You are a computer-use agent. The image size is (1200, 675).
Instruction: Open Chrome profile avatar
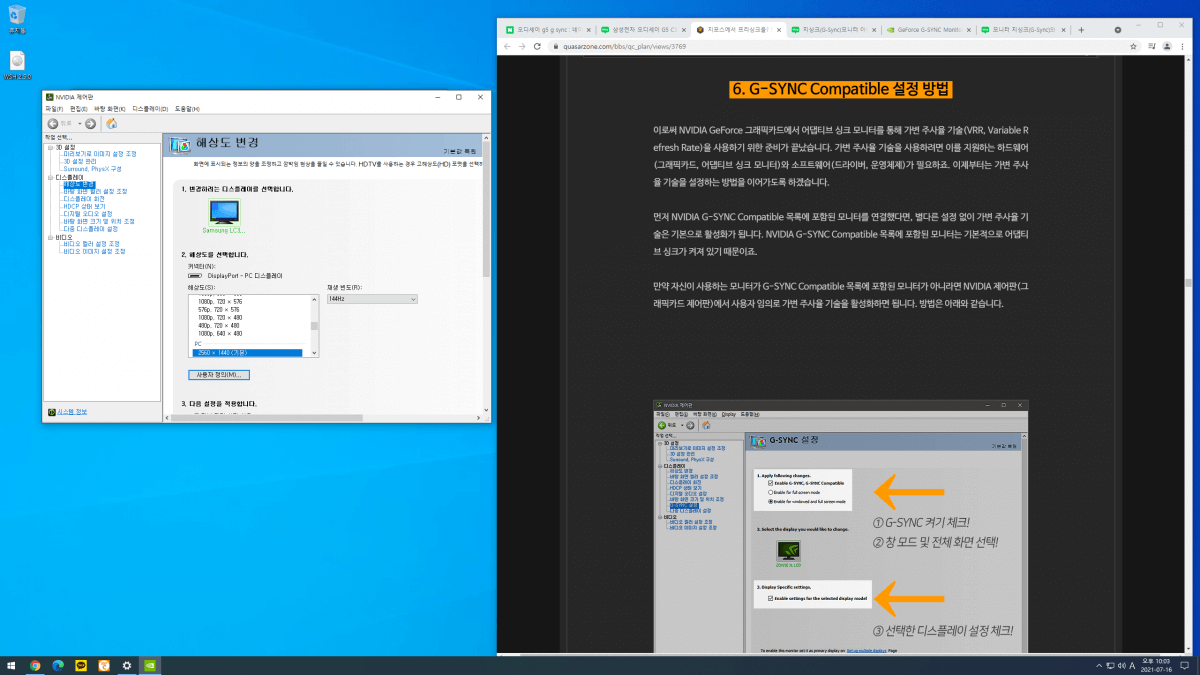pyautogui.click(x=1168, y=46)
